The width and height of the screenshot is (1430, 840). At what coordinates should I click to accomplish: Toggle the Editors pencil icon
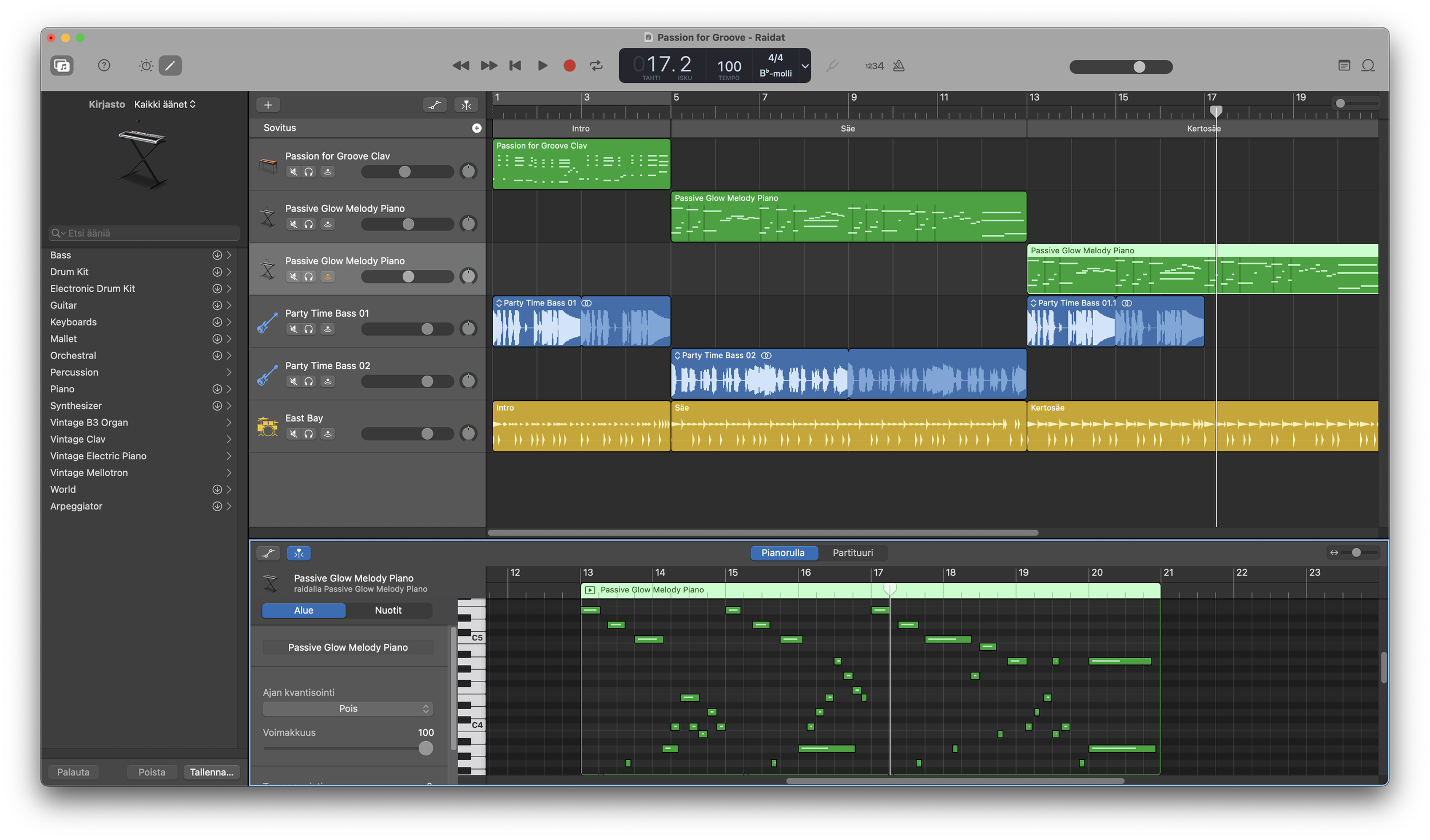[170, 65]
